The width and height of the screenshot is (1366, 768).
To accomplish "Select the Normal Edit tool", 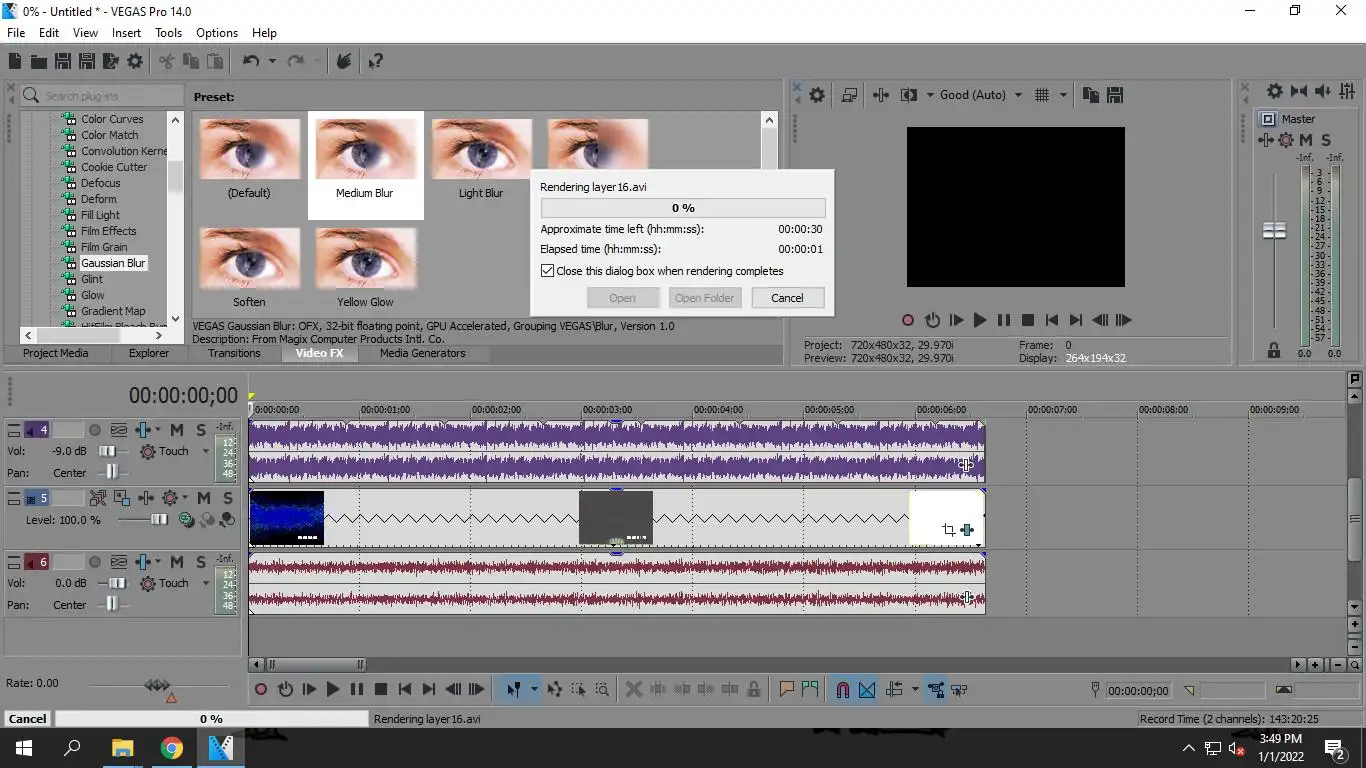I will pyautogui.click(x=513, y=689).
